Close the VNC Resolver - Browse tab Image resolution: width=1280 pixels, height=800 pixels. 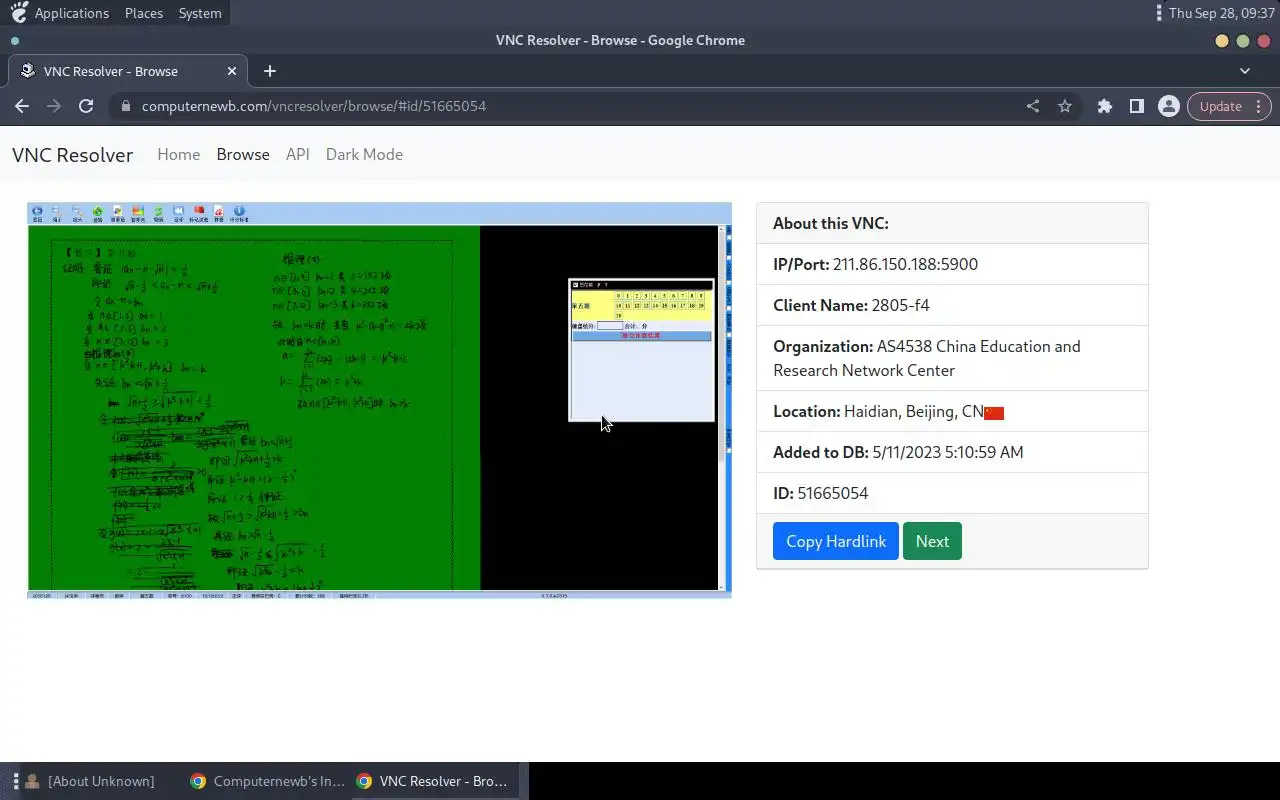(x=232, y=71)
